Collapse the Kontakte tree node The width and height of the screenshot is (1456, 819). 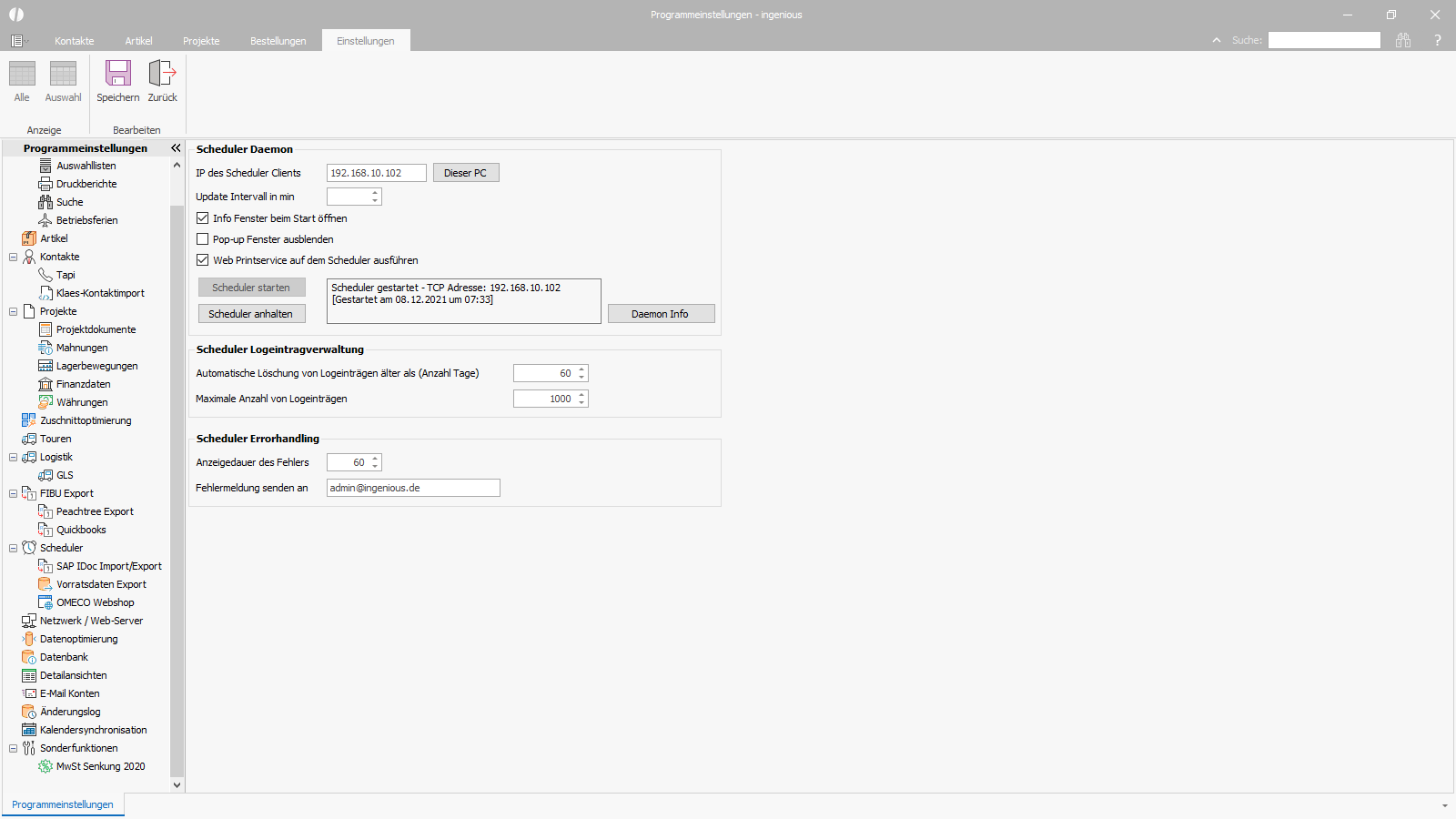pyautogui.click(x=14, y=257)
